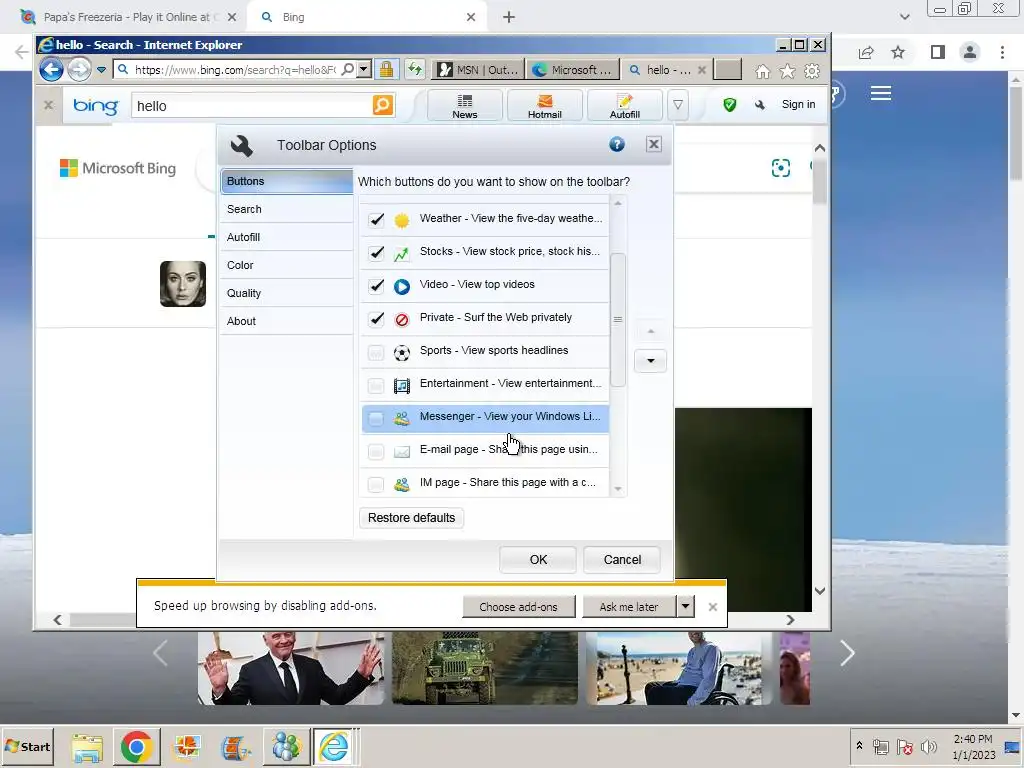Uncheck the Weather button checkbox

coord(376,219)
